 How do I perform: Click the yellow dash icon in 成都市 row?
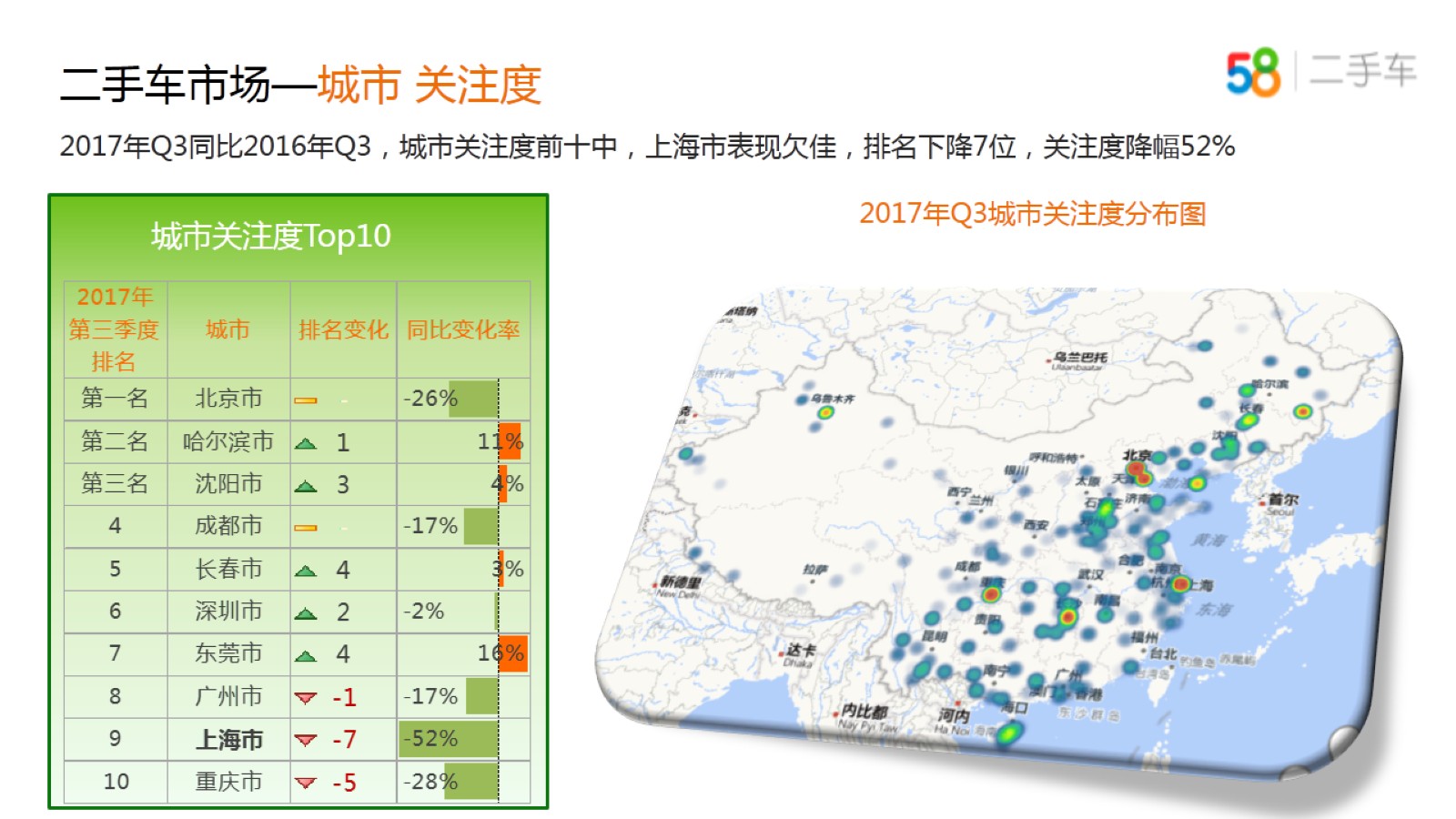click(306, 527)
